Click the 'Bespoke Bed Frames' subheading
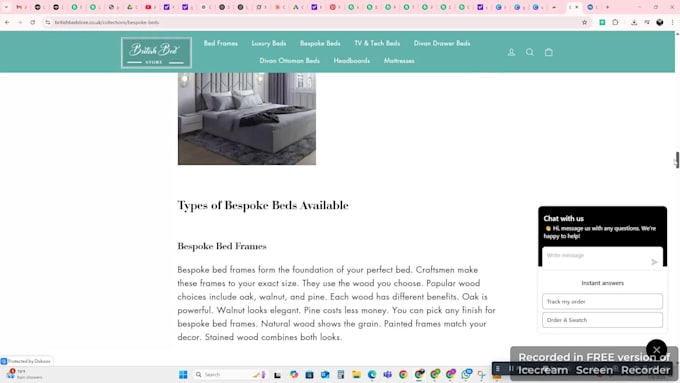This screenshot has height=383, width=680. pos(222,246)
